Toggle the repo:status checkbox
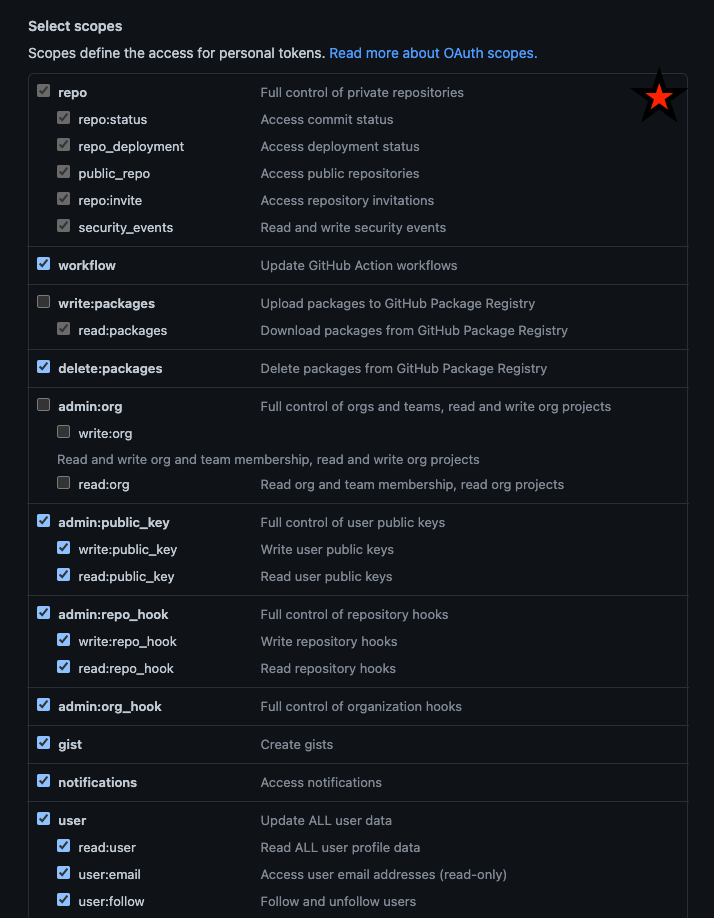The height and width of the screenshot is (918, 714). point(63,117)
